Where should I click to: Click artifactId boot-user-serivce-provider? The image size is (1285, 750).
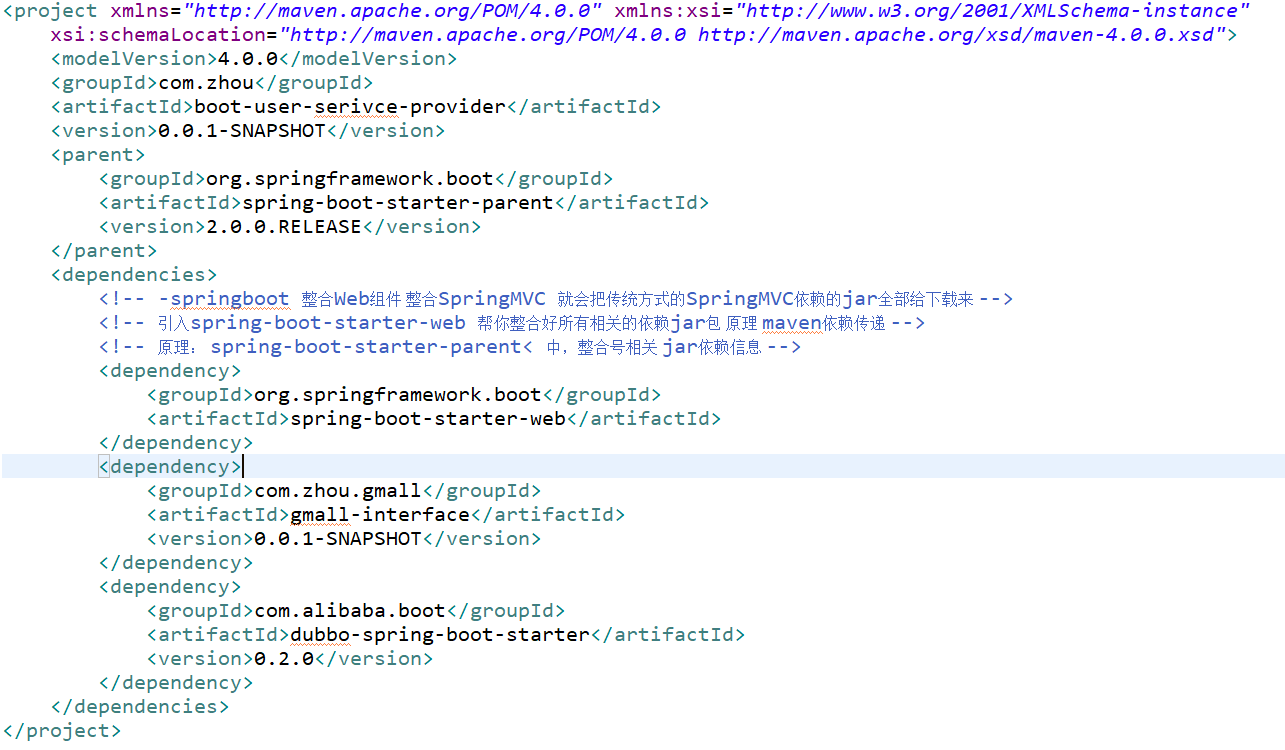tap(350, 107)
